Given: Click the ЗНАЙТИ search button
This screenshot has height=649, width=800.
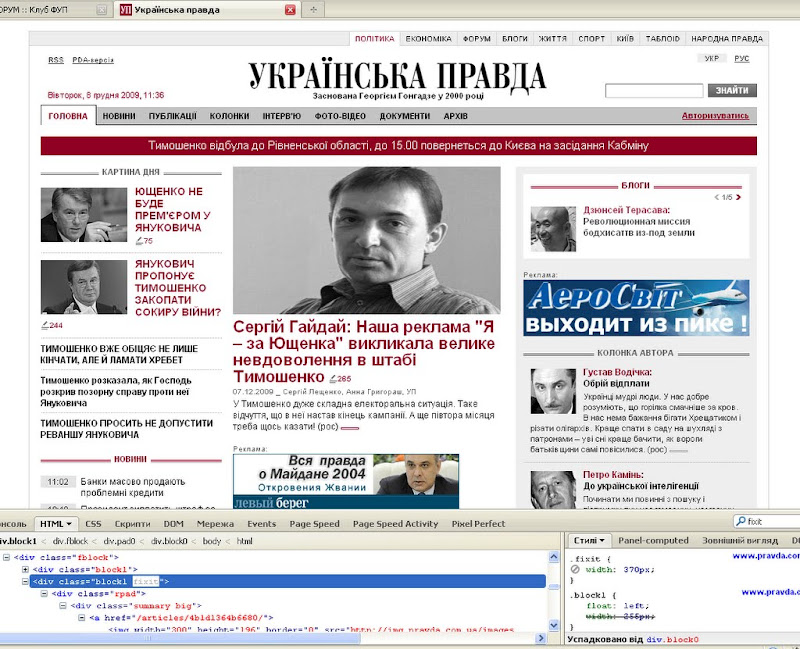Looking at the screenshot, I should click(x=733, y=90).
